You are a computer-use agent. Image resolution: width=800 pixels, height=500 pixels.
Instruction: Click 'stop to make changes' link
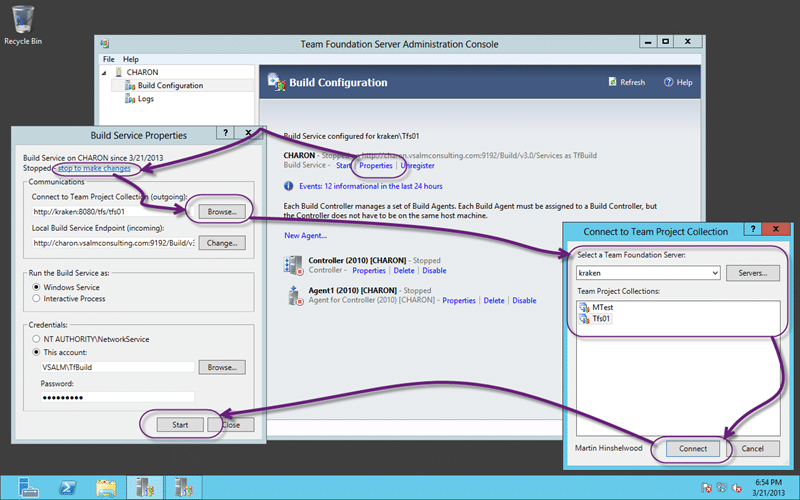(x=94, y=168)
